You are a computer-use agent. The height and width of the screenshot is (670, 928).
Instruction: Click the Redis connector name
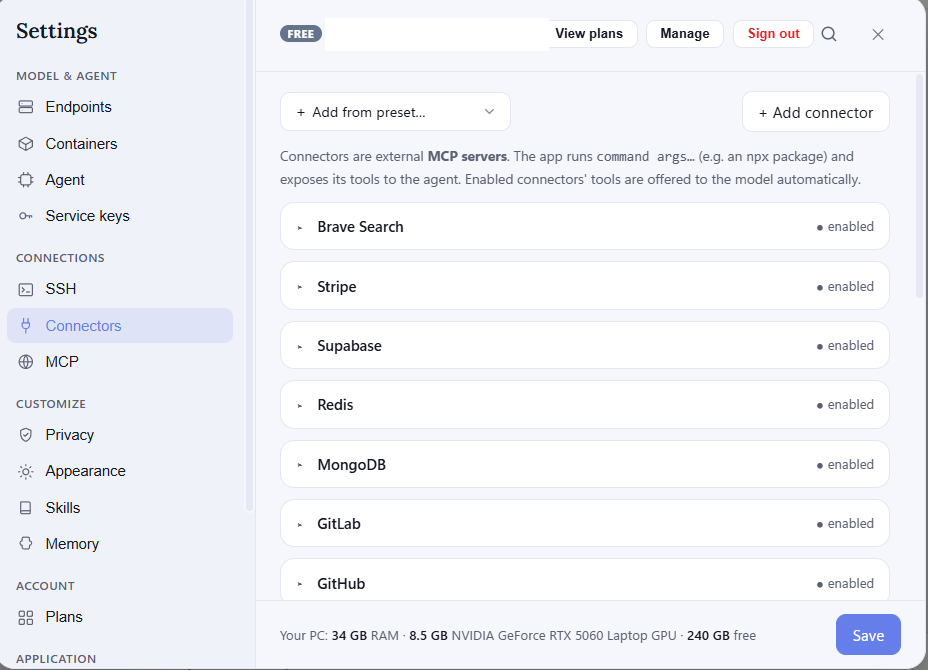[335, 405]
